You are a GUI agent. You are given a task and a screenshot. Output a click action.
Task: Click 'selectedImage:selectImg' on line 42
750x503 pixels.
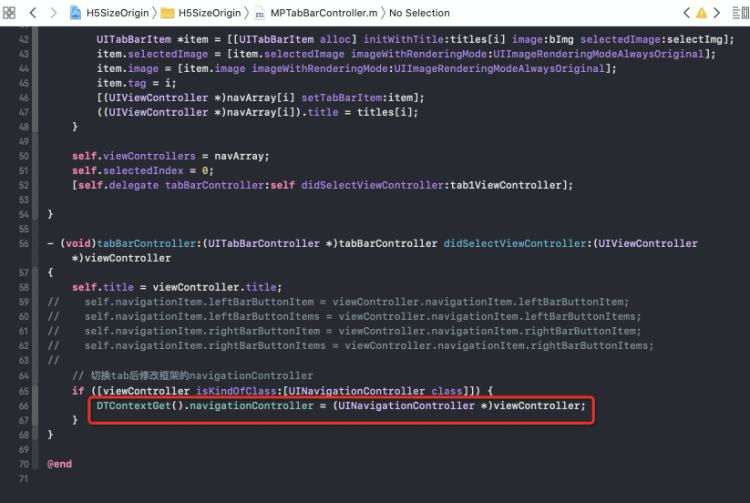tap(651, 39)
